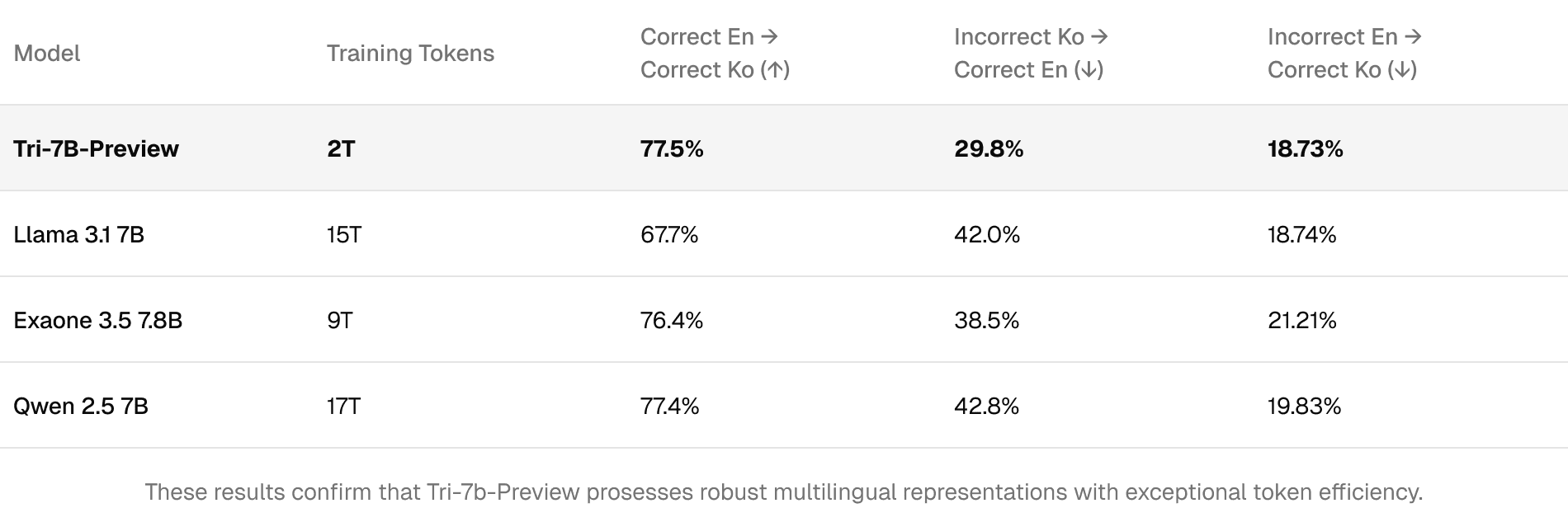1568x508 pixels.
Task: Click the 15T training tokens cell
Action: (344, 235)
